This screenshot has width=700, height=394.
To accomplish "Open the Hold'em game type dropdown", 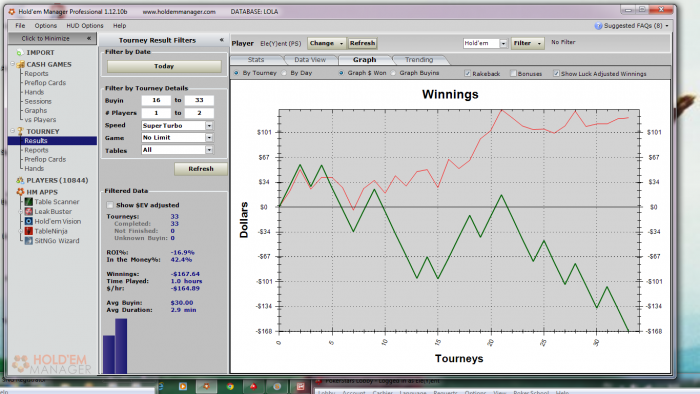I will click(x=503, y=43).
